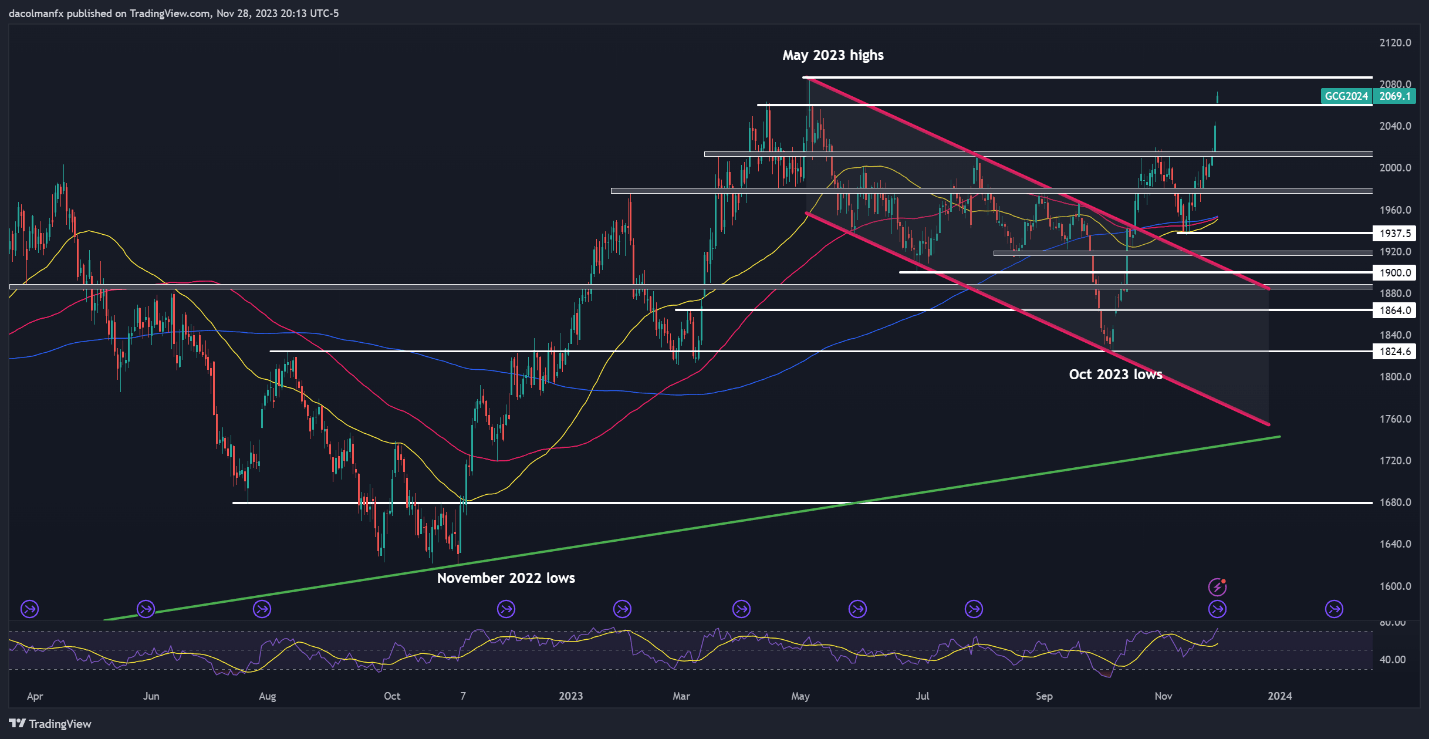Viewport: 1429px width, 739px height.
Task: Click the contract switch marker after Mar
Action: [741, 608]
